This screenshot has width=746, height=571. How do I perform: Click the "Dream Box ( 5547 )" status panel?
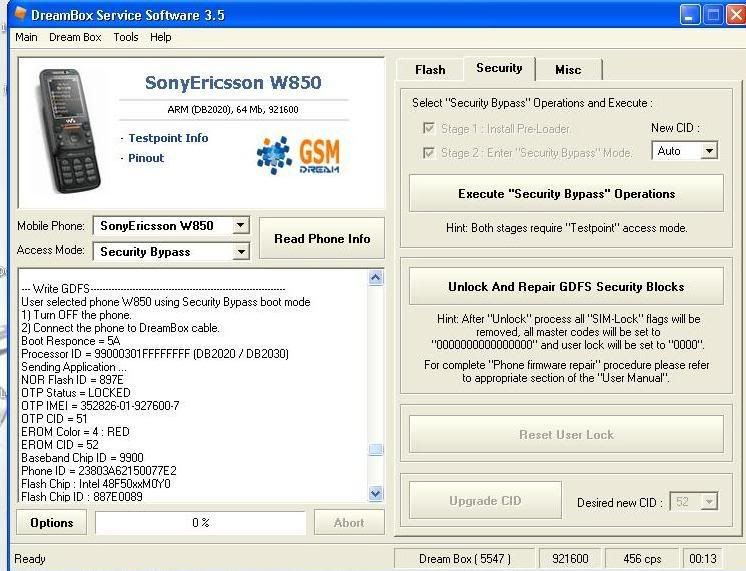click(464, 559)
